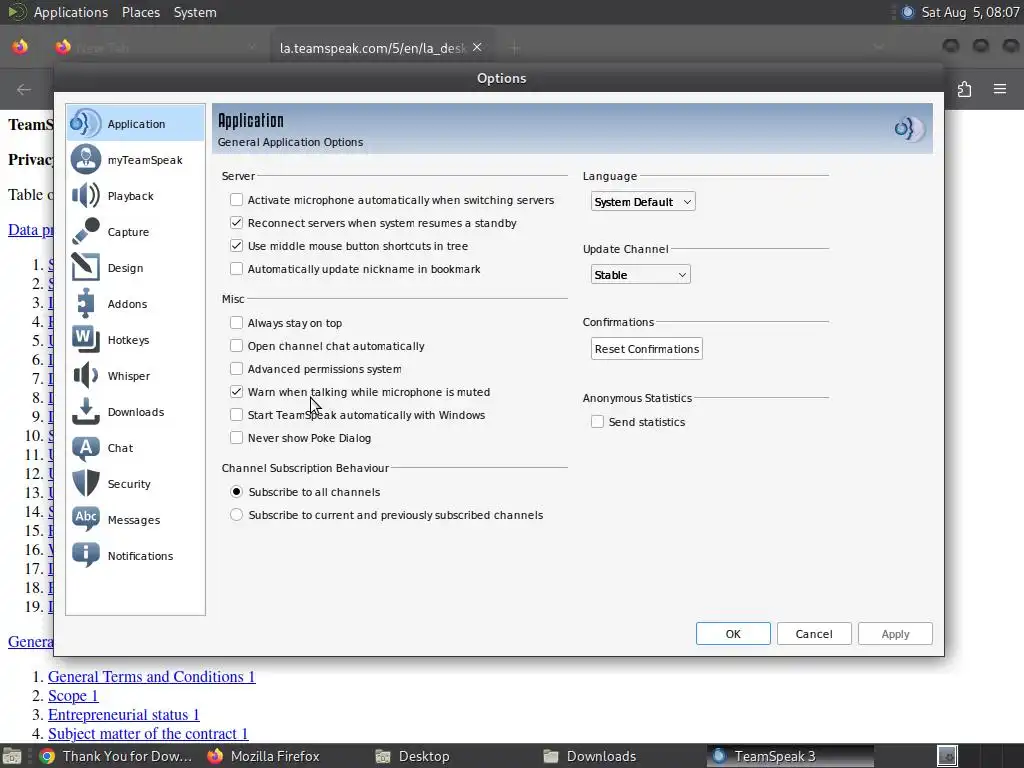Select the Application category icon
1024x768 pixels.
tap(86, 123)
